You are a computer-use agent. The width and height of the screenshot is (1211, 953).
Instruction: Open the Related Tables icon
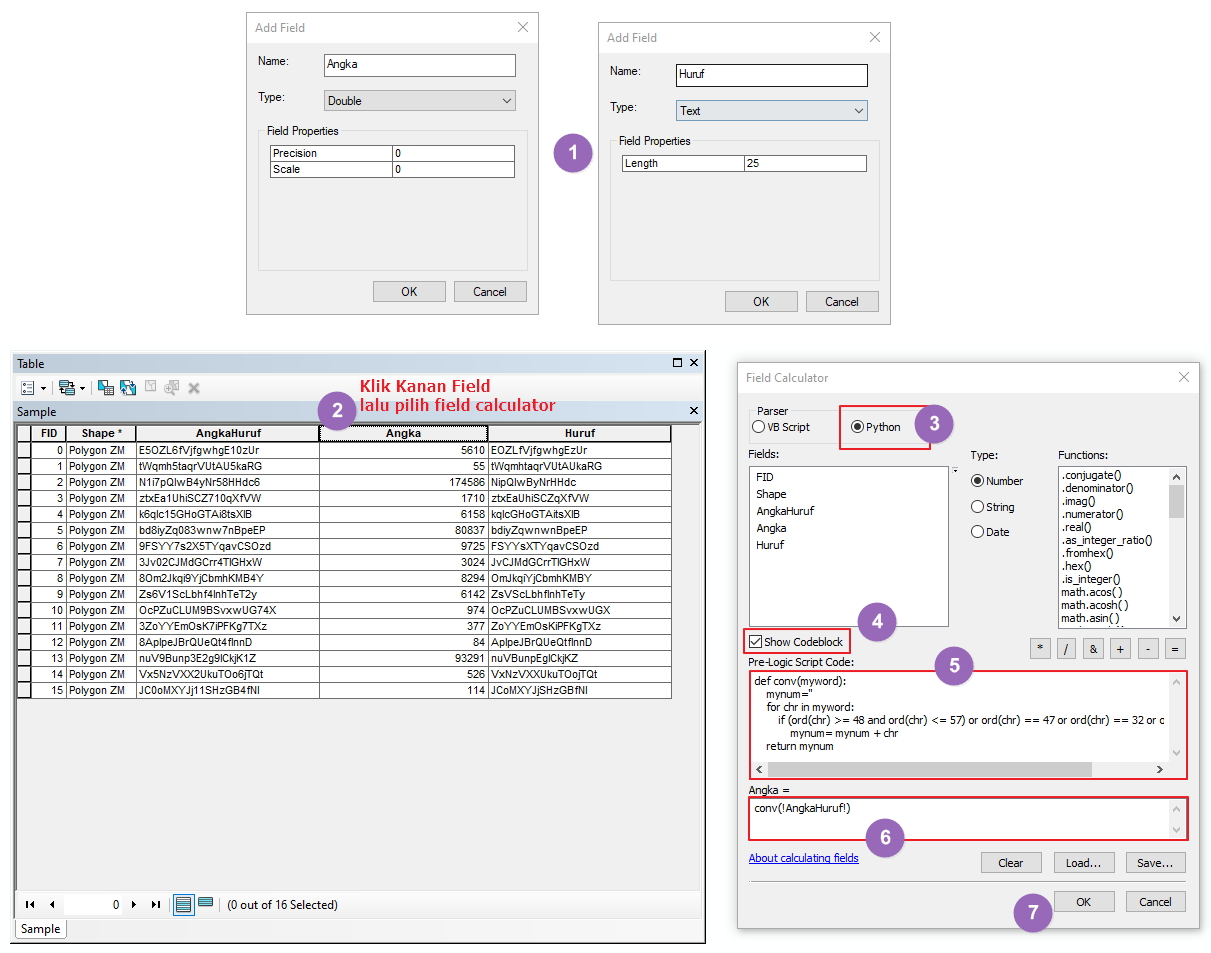point(66,387)
